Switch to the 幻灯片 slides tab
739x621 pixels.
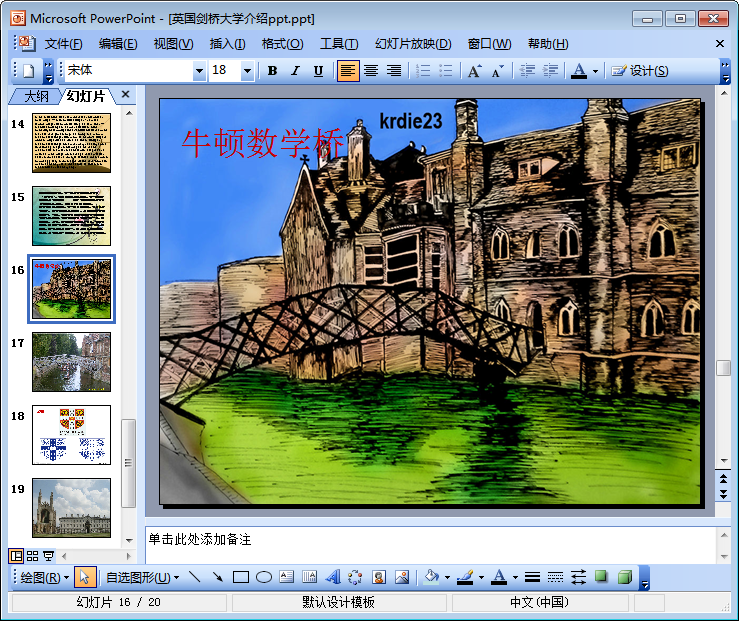[x=85, y=96]
